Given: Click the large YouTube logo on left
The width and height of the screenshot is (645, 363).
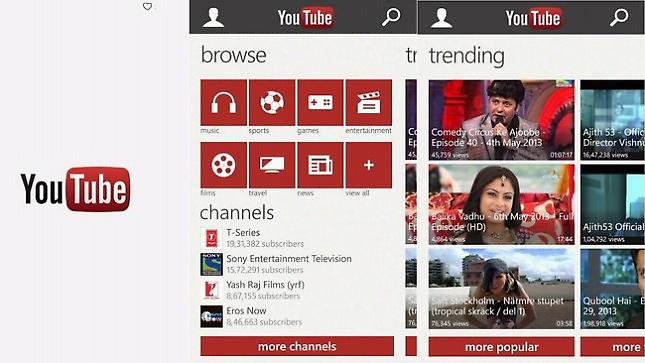Looking at the screenshot, I should [76, 189].
